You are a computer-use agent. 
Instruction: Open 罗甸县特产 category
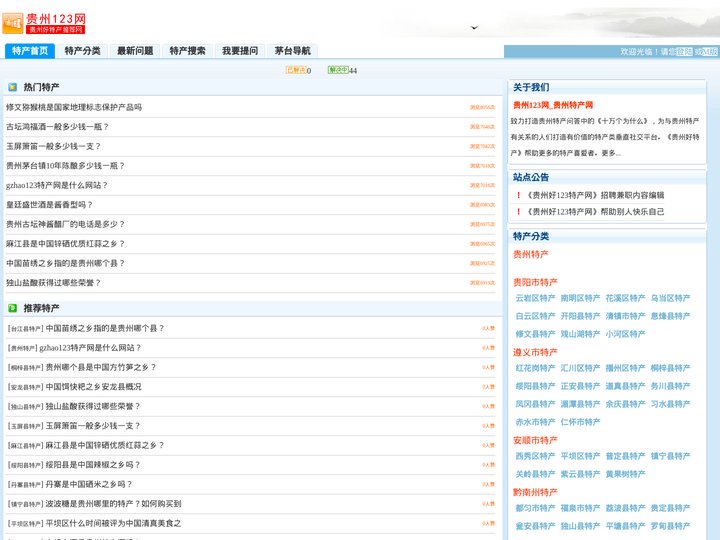click(x=670, y=526)
